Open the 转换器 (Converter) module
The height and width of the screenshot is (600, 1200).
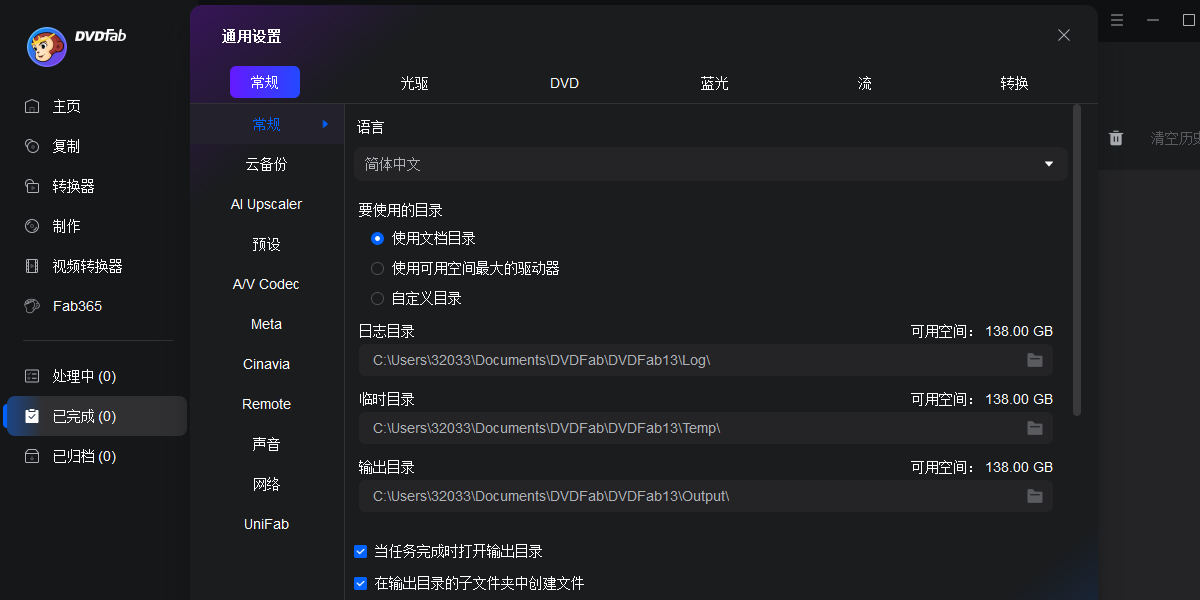30,186
